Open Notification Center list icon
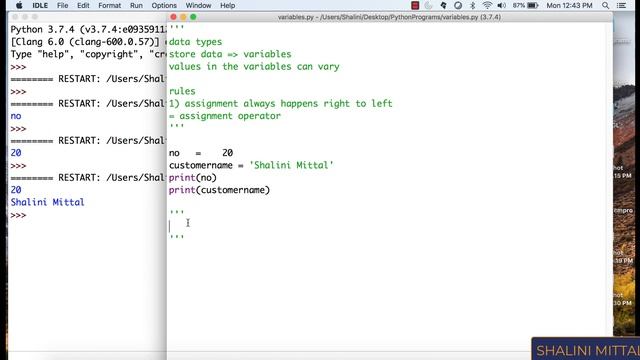Image resolution: width=640 pixels, height=360 pixels. 621,5
